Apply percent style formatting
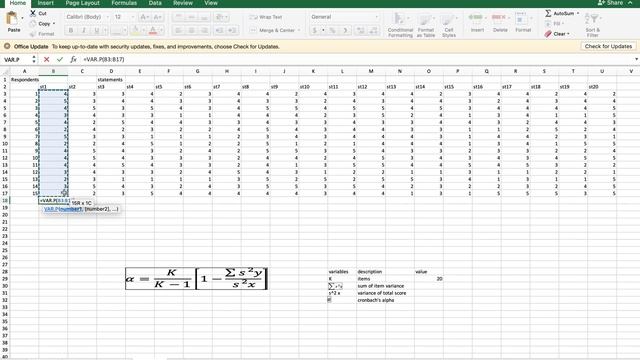 tap(333, 31)
